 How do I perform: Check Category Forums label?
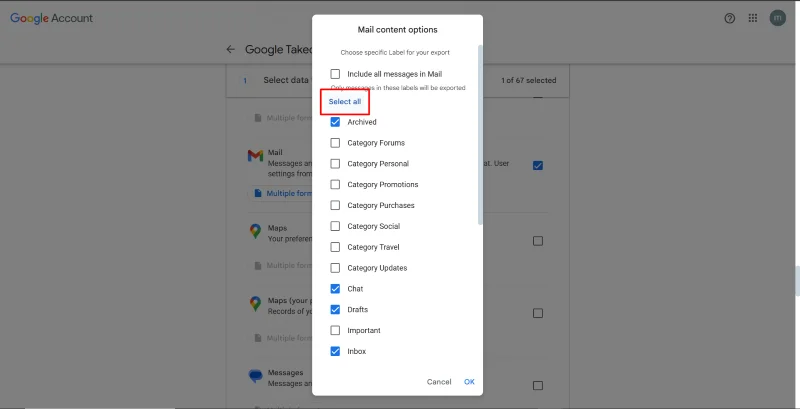coord(335,143)
